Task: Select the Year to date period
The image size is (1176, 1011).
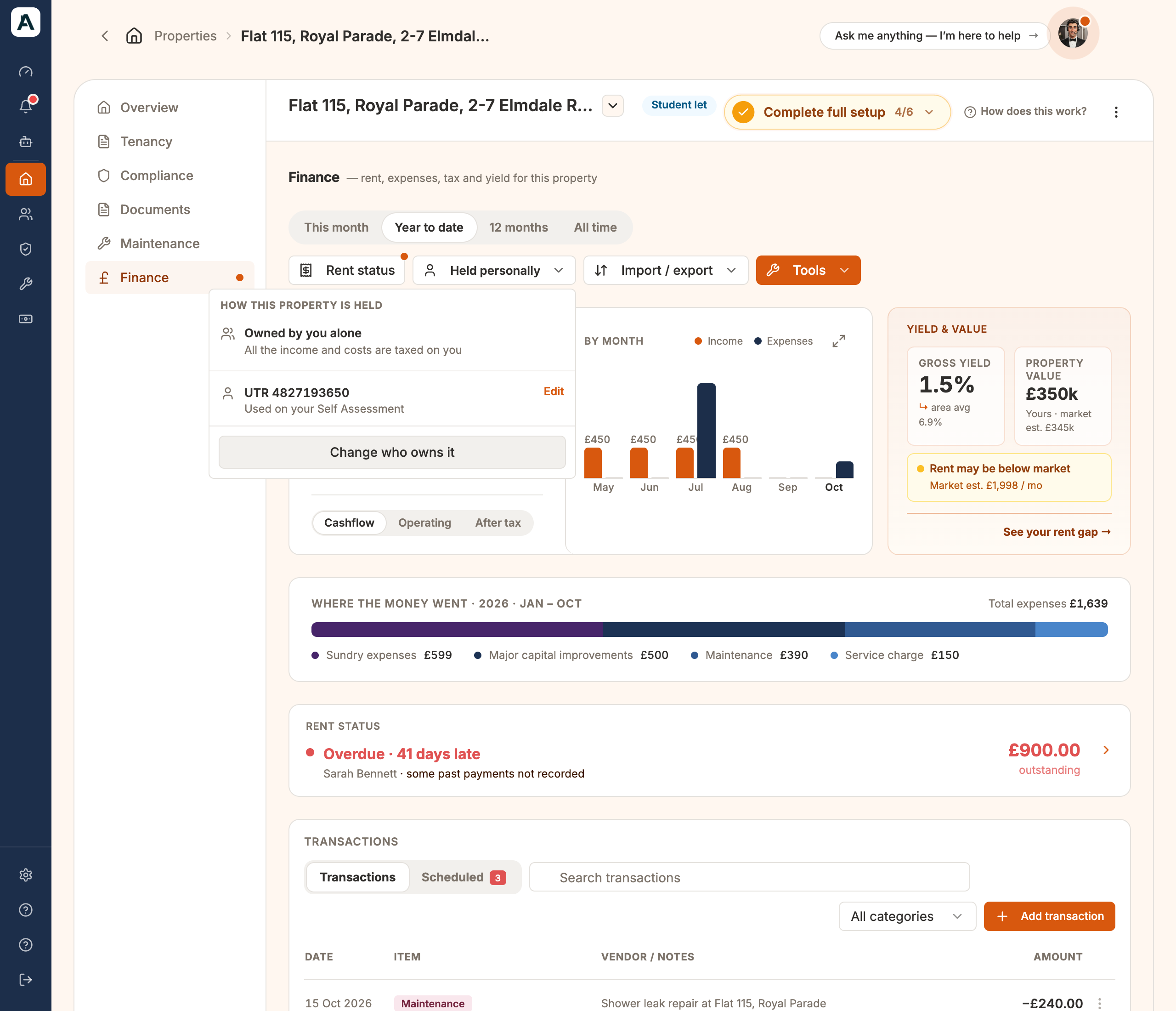Action: point(429,227)
